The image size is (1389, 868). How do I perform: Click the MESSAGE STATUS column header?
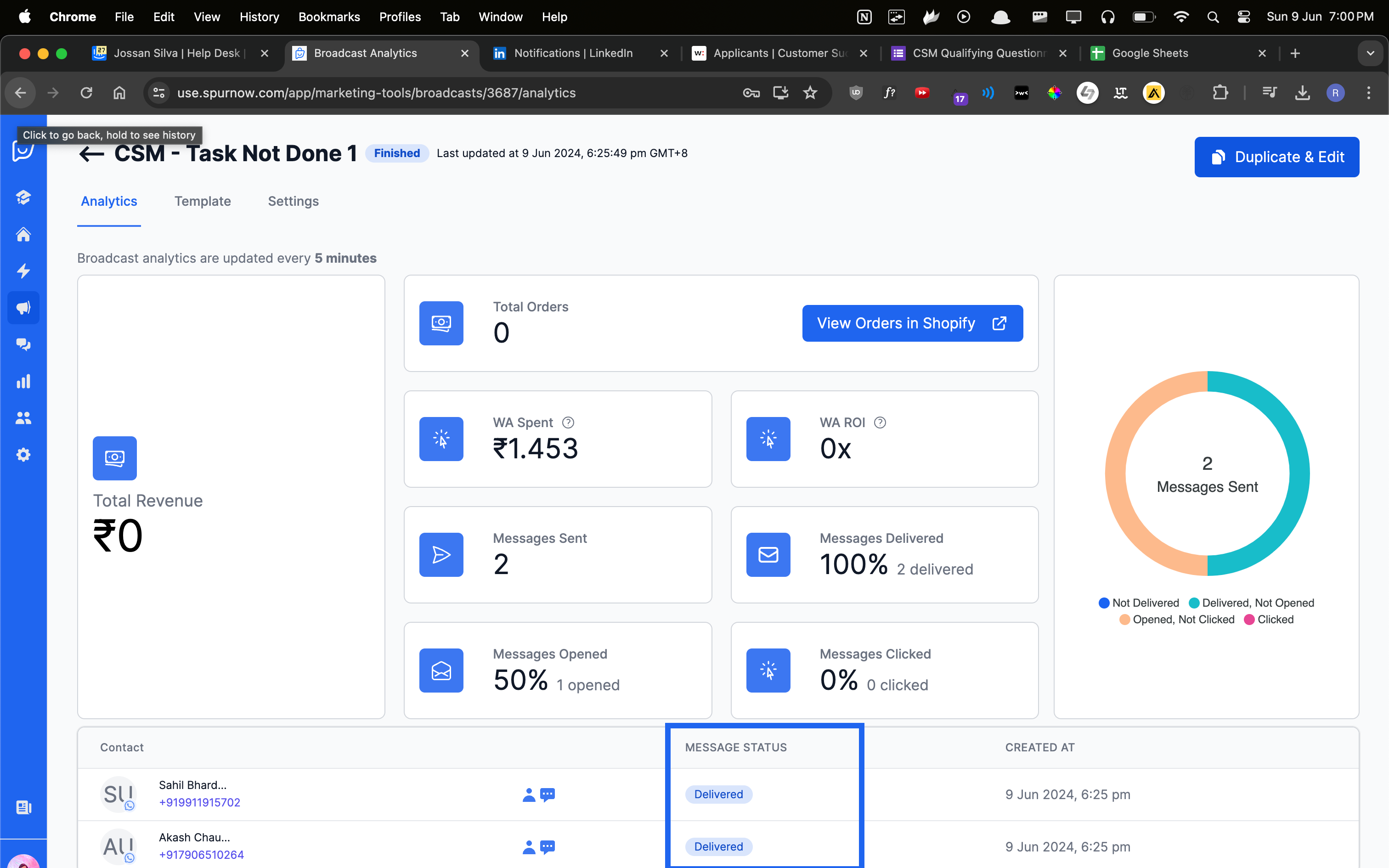coord(736,748)
